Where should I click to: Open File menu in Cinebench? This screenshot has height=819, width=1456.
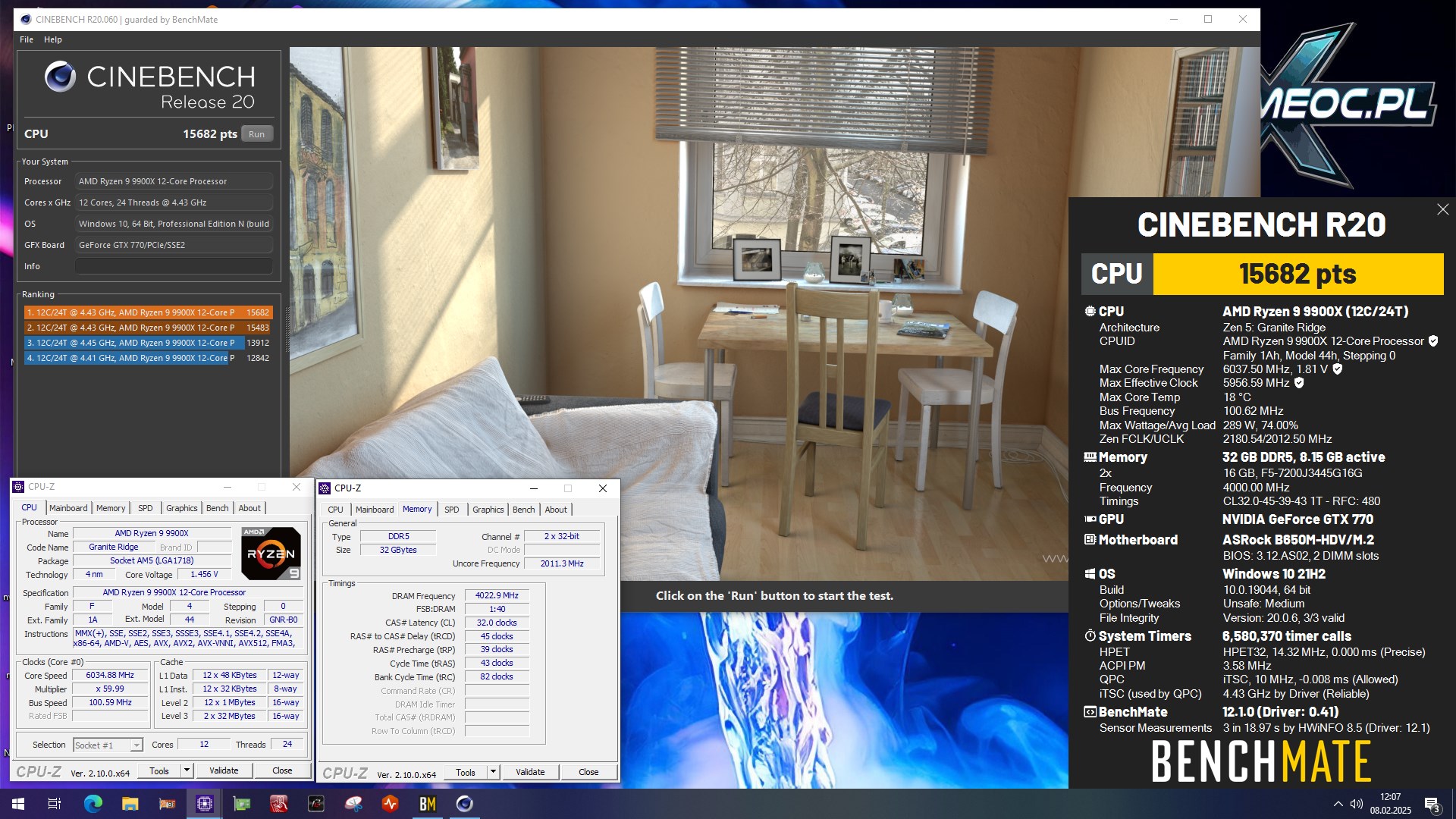click(27, 39)
